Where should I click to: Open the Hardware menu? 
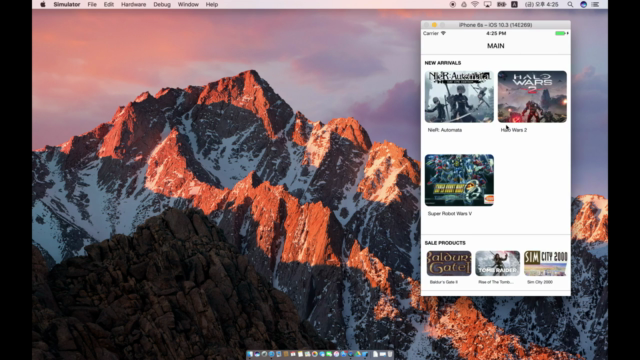(133, 4)
